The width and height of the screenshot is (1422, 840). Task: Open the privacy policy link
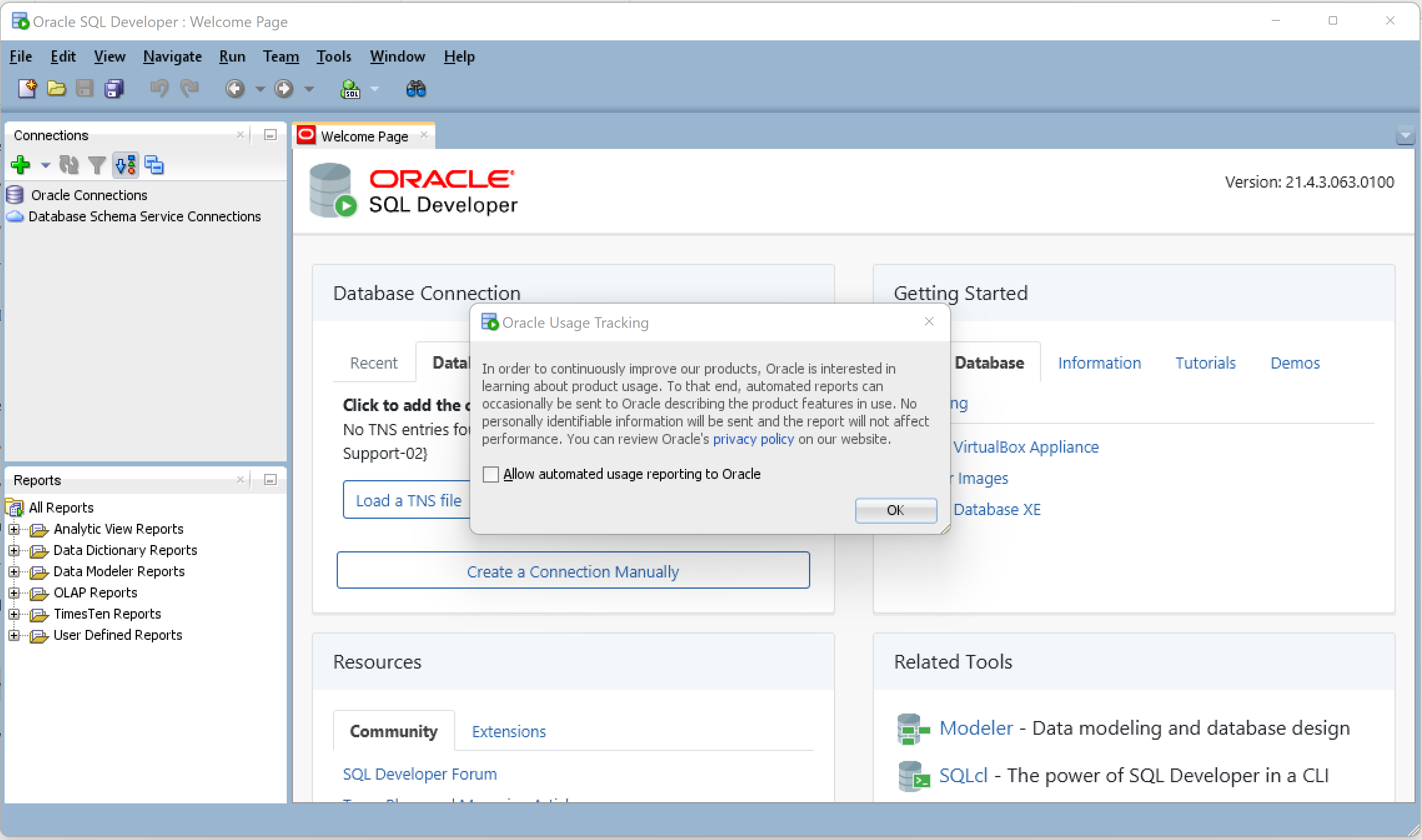(x=754, y=439)
